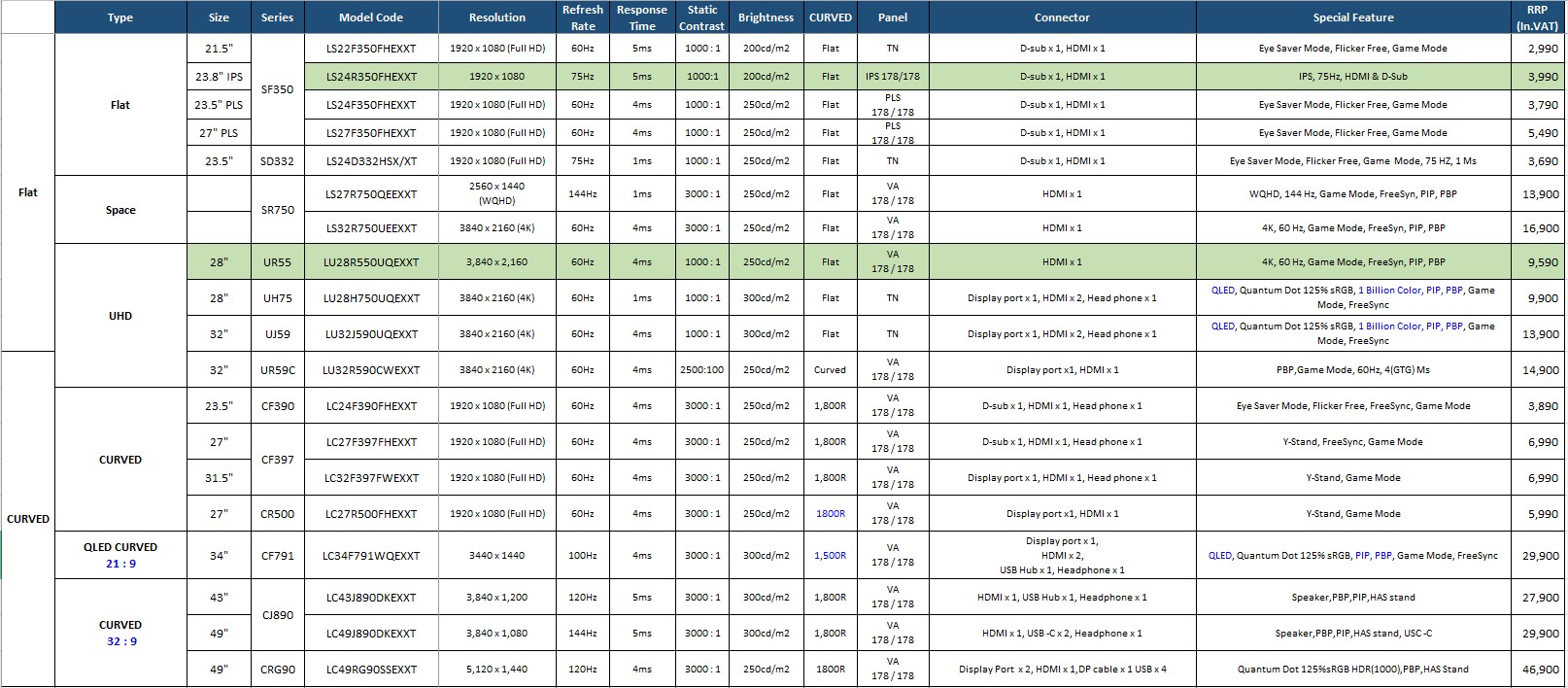This screenshot has height=688, width=1568.
Task: Click the 'Special Feature' header cell
Action: tap(1353, 17)
